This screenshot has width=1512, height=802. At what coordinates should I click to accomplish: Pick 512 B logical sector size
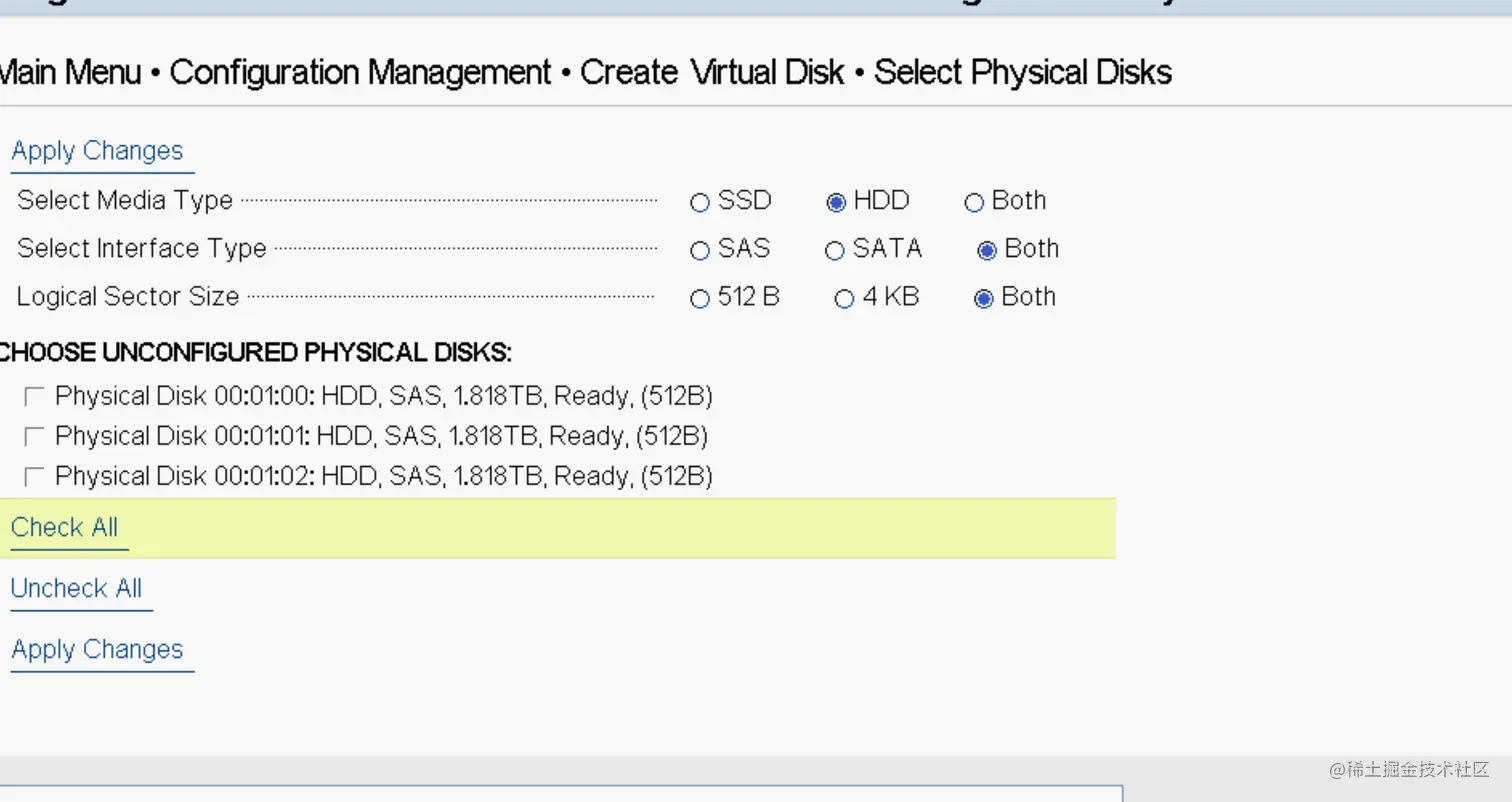(x=700, y=299)
